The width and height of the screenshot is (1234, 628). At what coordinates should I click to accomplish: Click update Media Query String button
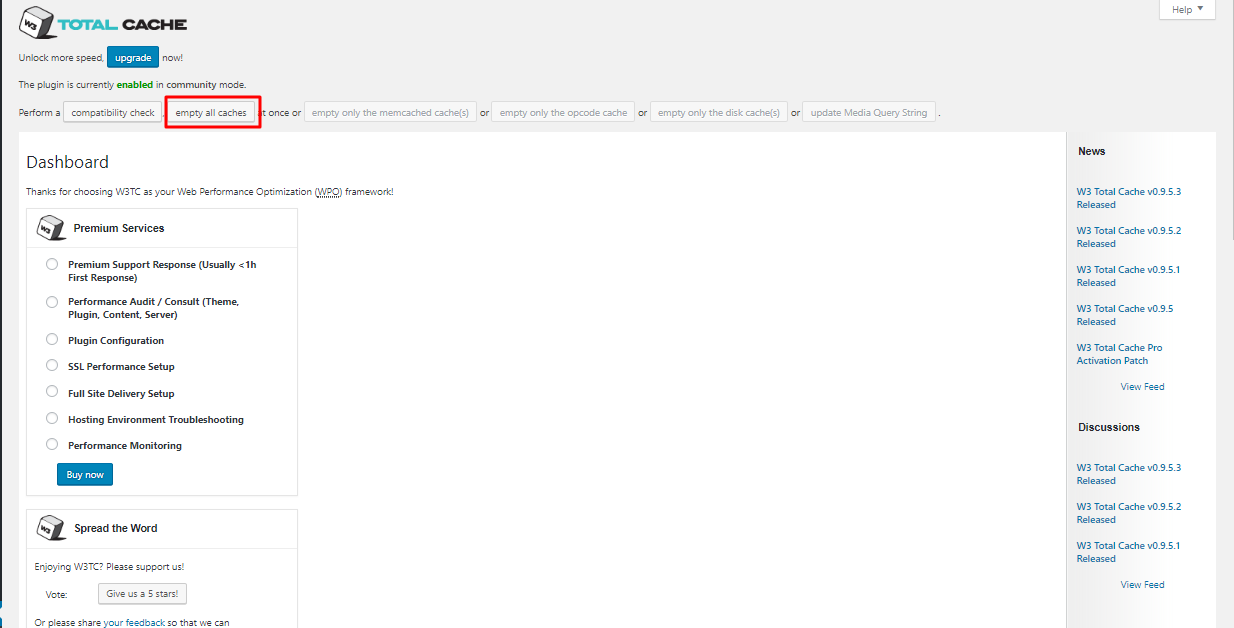point(869,113)
